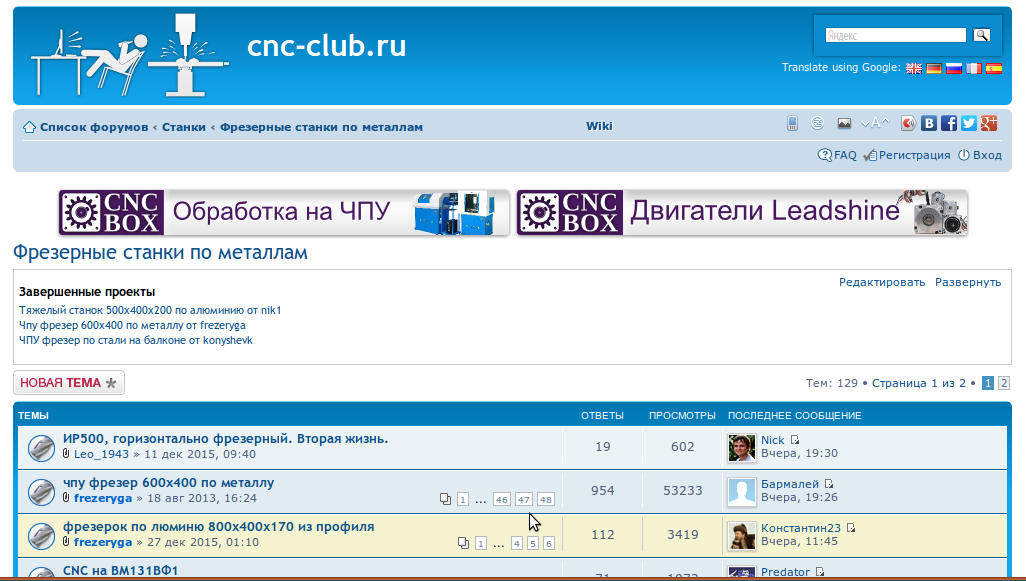Image resolution: width=1026 pixels, height=581 pixels.
Task: Click Nick's avatar thumbnail
Action: [x=741, y=448]
